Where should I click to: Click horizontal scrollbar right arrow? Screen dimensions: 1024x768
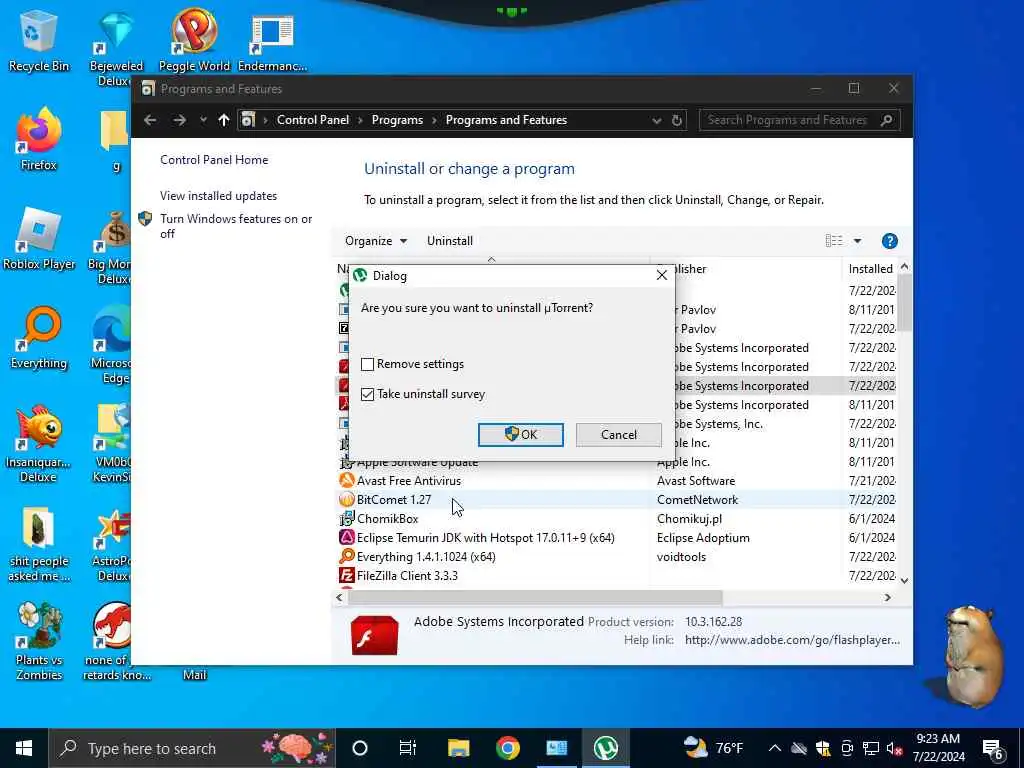point(888,598)
